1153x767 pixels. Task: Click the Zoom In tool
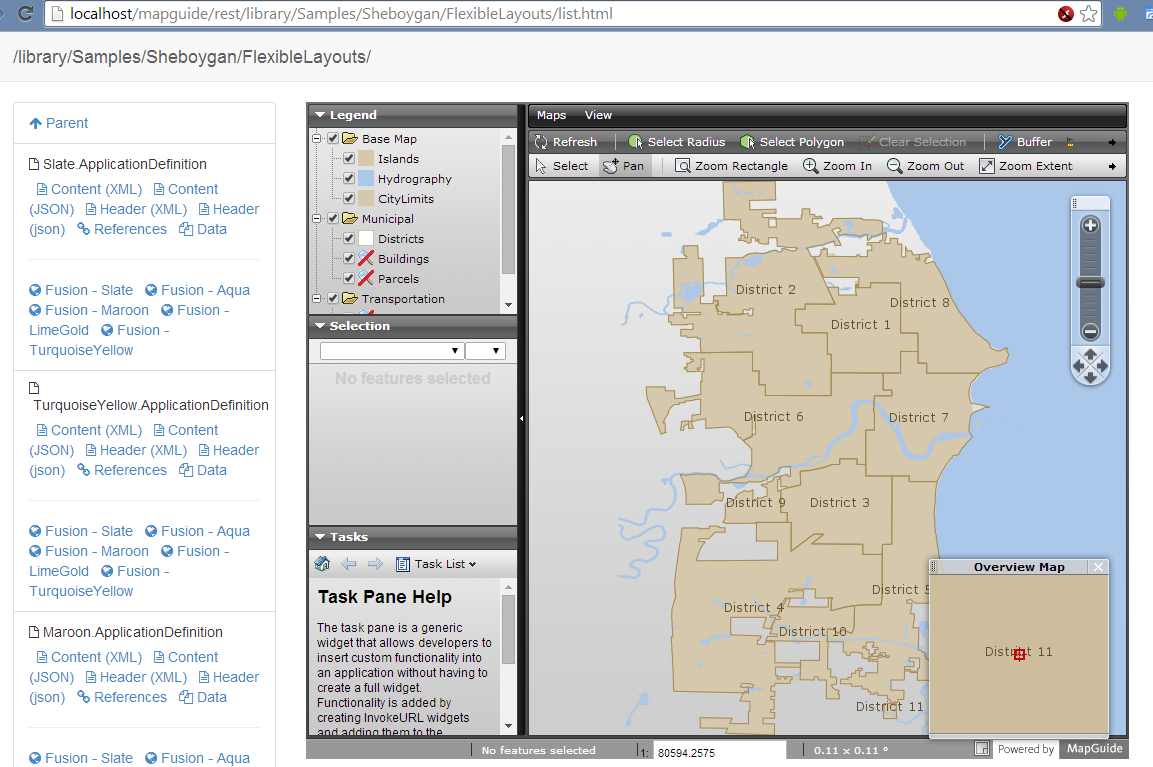click(838, 165)
